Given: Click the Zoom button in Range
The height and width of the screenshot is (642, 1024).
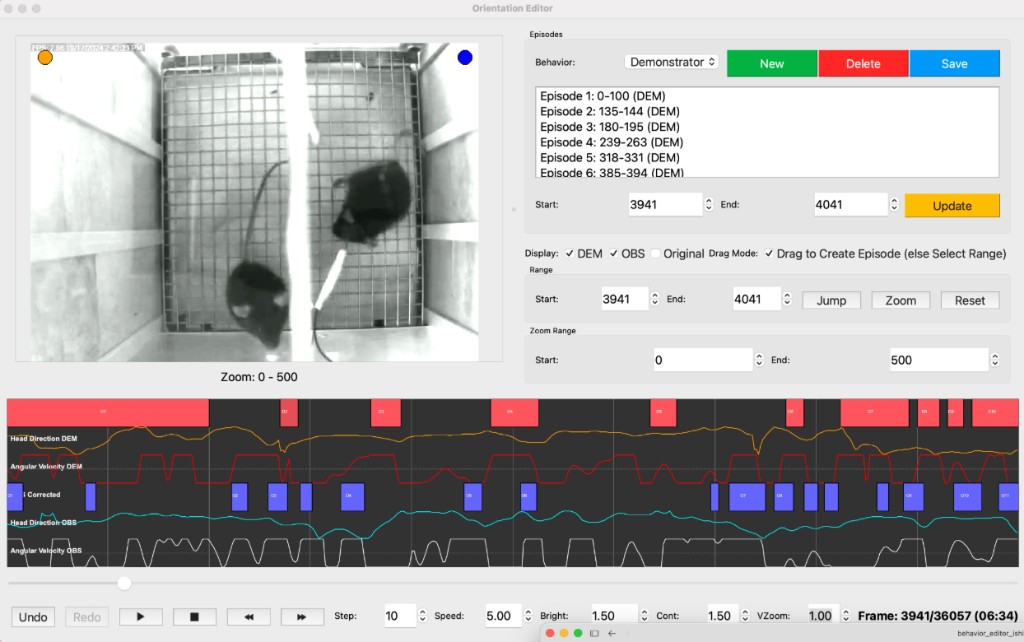Looking at the screenshot, I should pyautogui.click(x=901, y=300).
